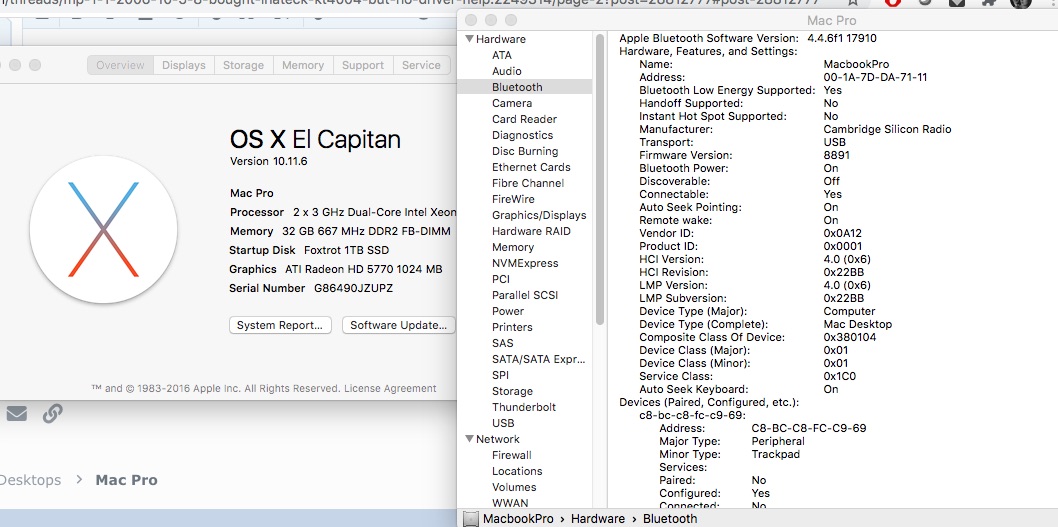Screen dimensions: 1058x527
Task: Select NVMExpress in sidebar
Action: (525, 263)
